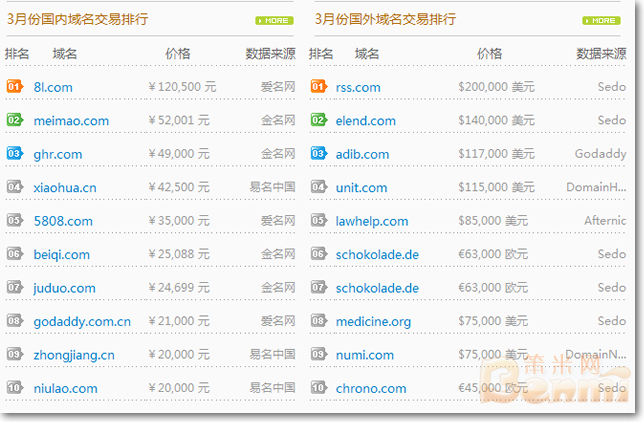The height and width of the screenshot is (422, 644).
Task: Open the niulao.com domain link
Action: click(65, 388)
